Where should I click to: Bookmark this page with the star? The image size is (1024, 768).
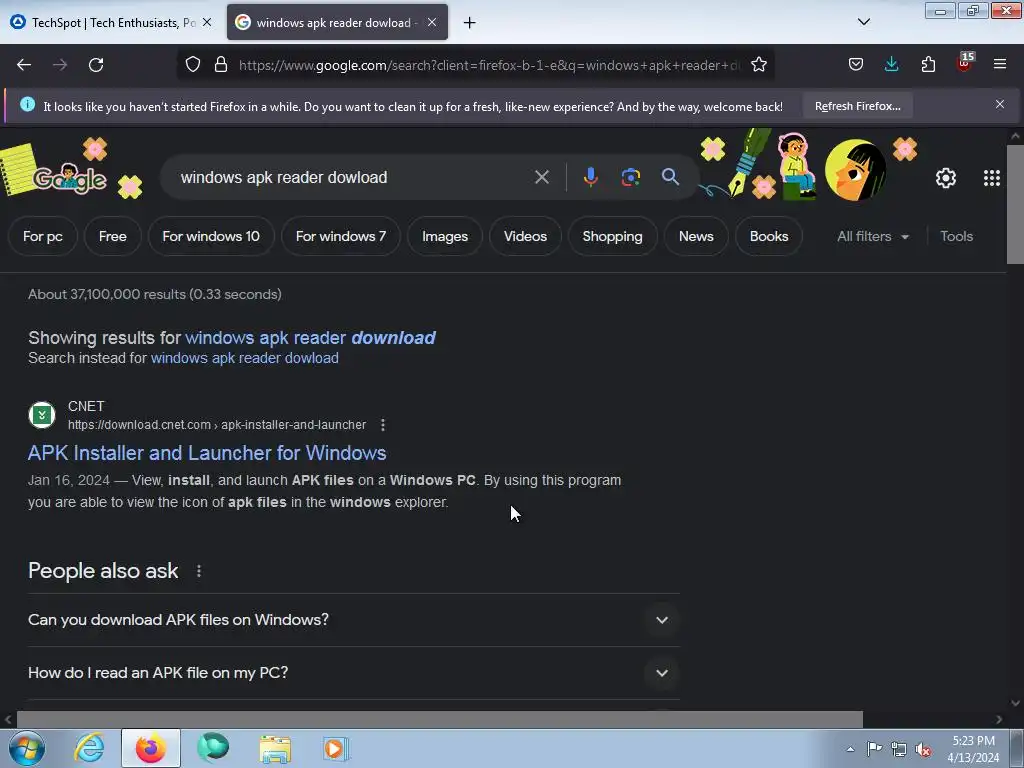(758, 65)
